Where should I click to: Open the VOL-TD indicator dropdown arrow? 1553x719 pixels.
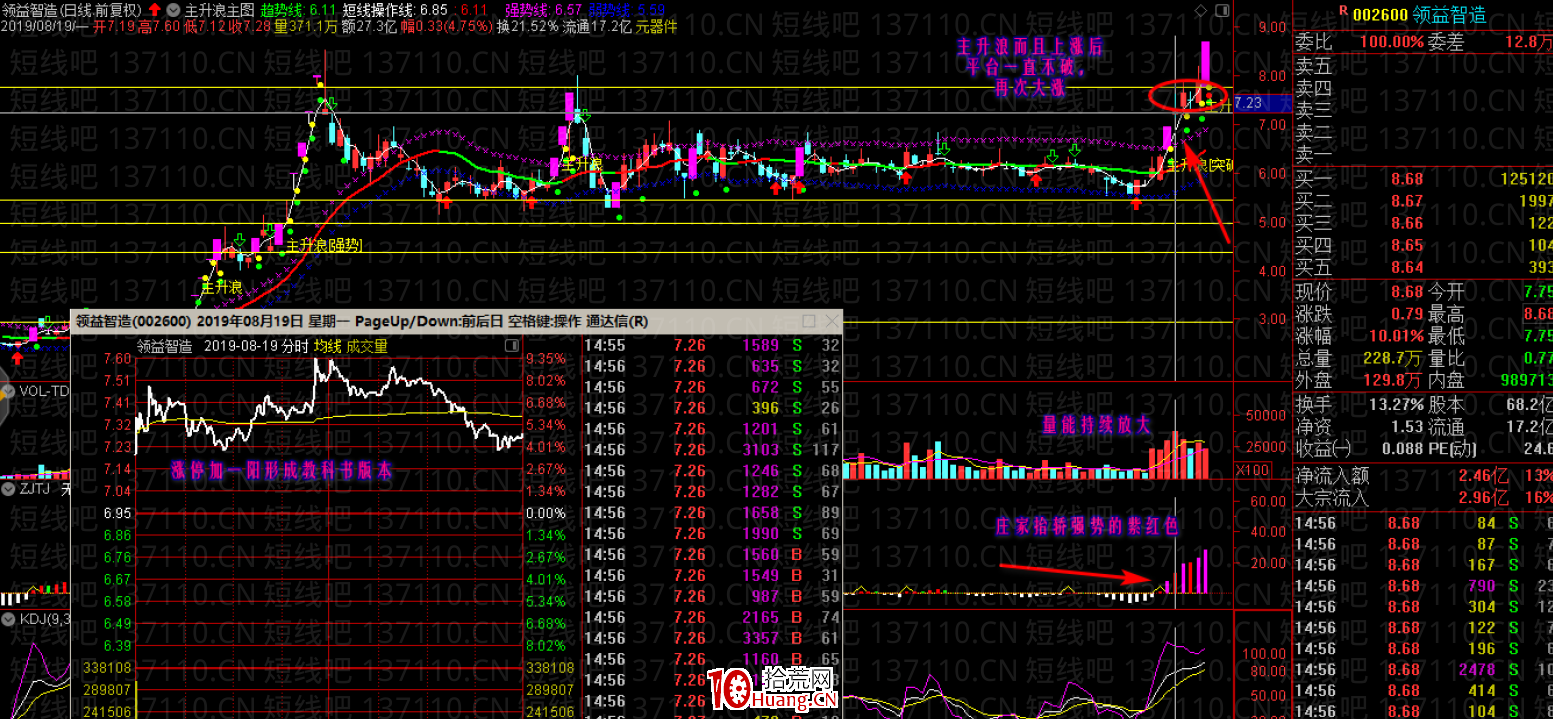coord(9,391)
